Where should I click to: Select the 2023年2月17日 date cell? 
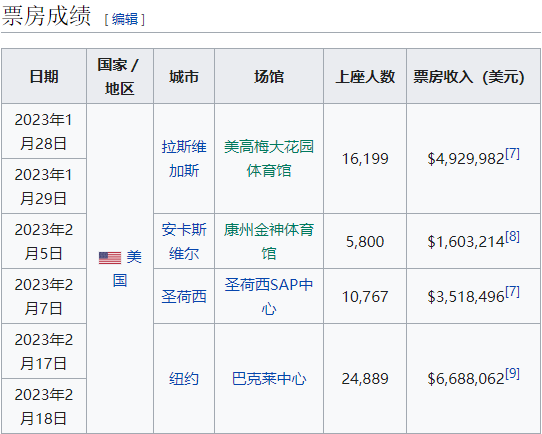(x=44, y=351)
